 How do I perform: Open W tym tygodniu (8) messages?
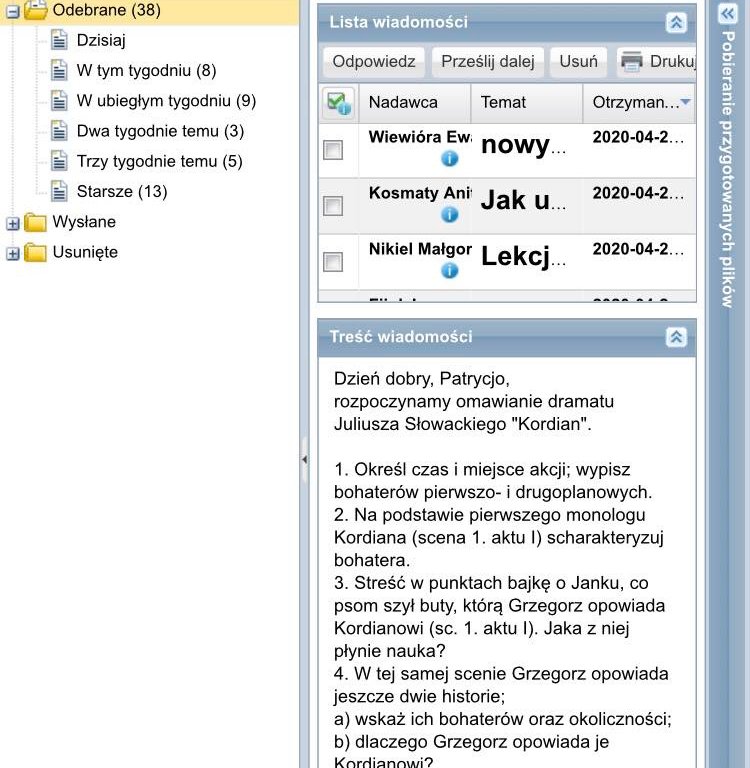(x=146, y=71)
